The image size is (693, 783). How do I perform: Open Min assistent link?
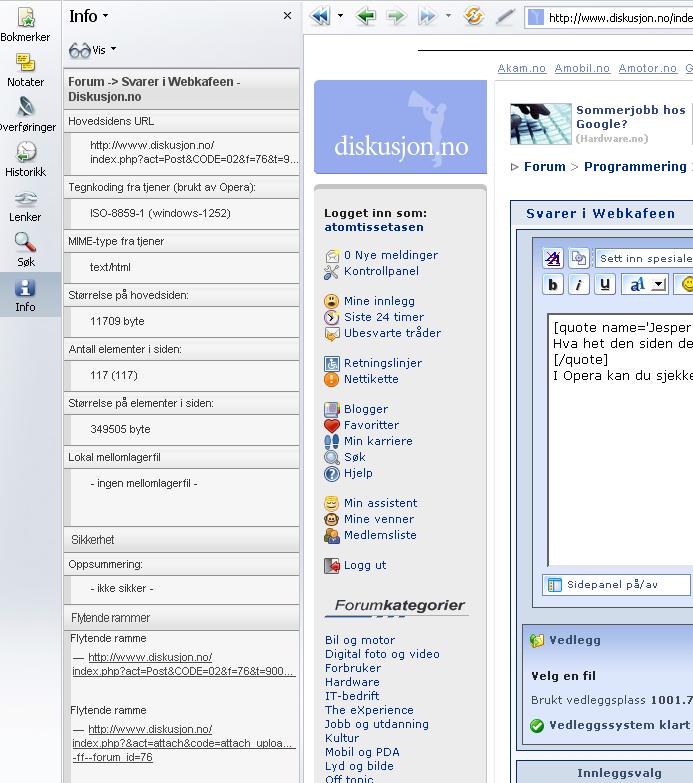pos(380,503)
